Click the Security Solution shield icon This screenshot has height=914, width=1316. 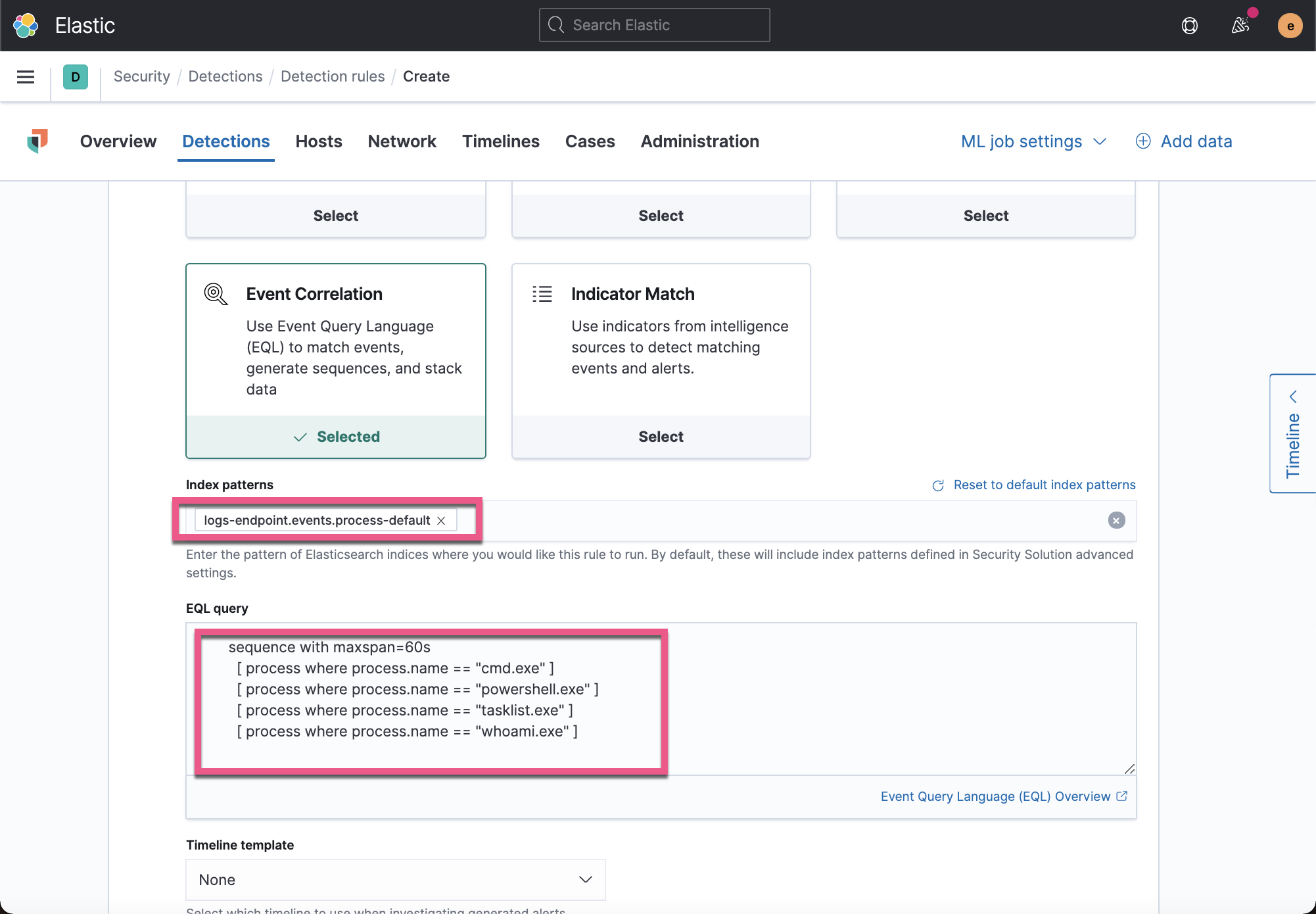coord(37,141)
